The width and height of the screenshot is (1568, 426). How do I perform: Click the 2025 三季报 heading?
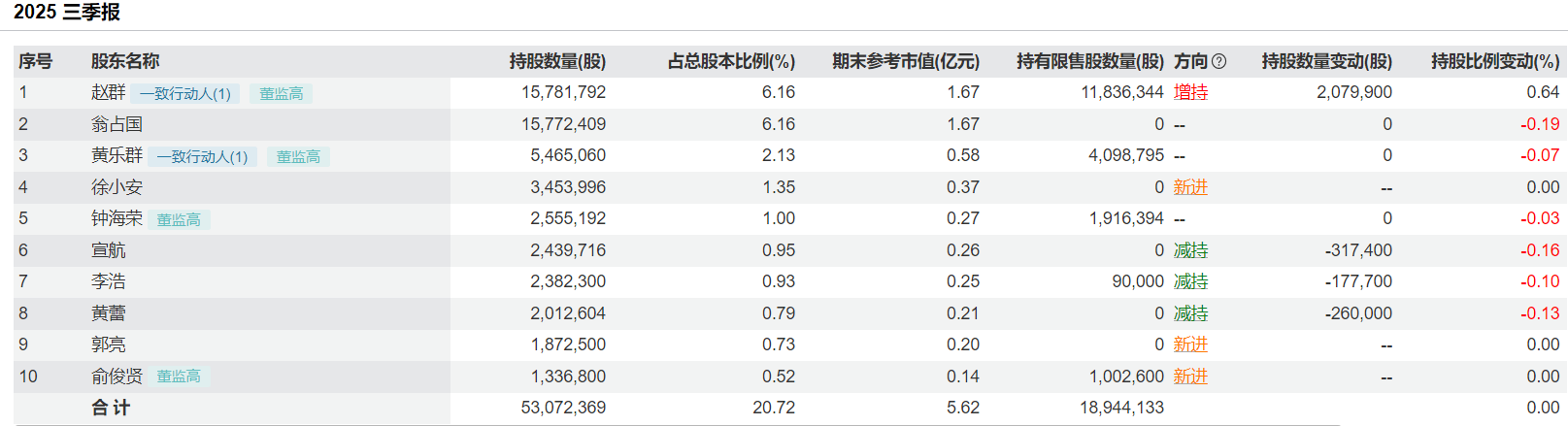pyautogui.click(x=67, y=13)
